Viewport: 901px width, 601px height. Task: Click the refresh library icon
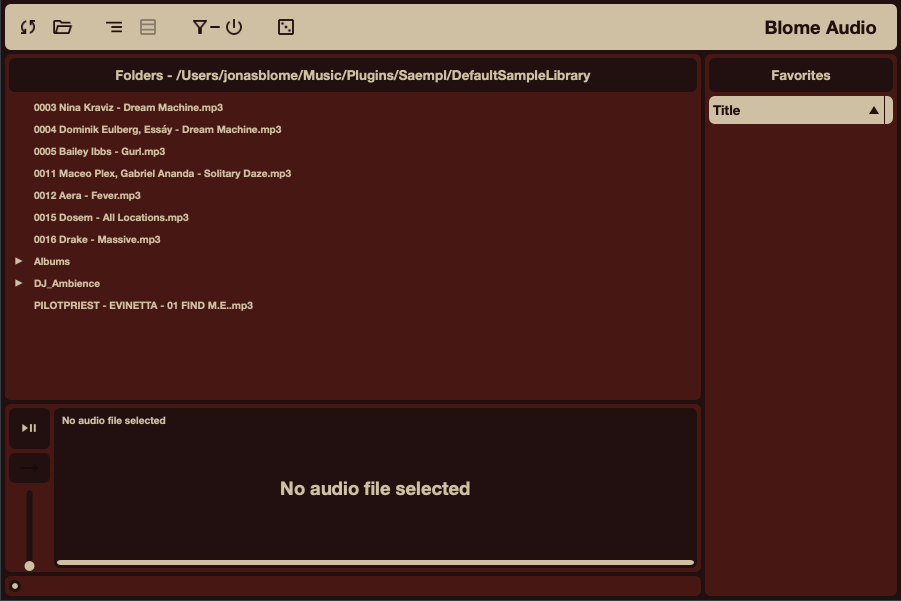(27, 27)
